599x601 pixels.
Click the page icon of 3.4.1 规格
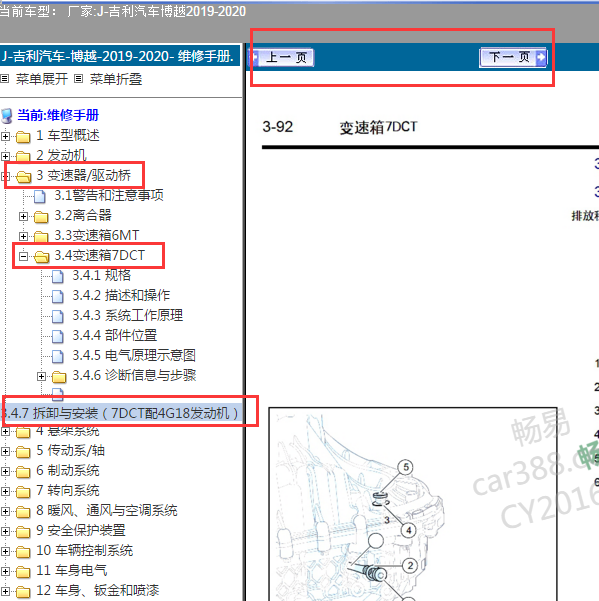pyautogui.click(x=58, y=276)
